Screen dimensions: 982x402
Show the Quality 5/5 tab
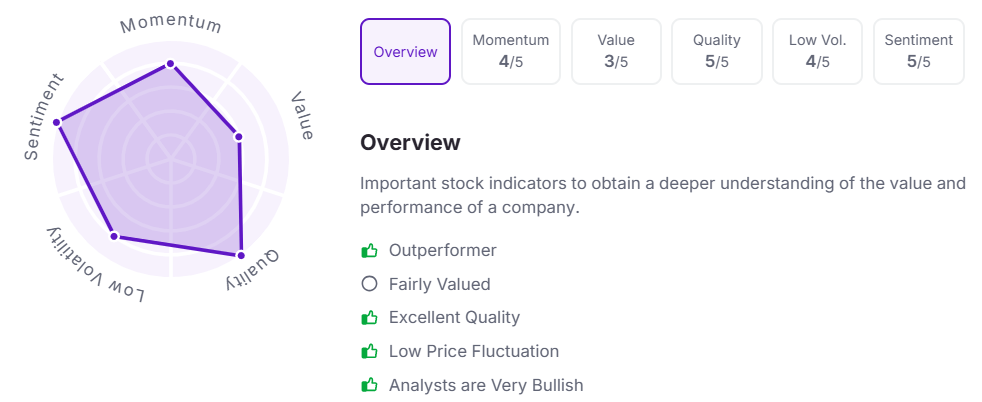(x=717, y=52)
